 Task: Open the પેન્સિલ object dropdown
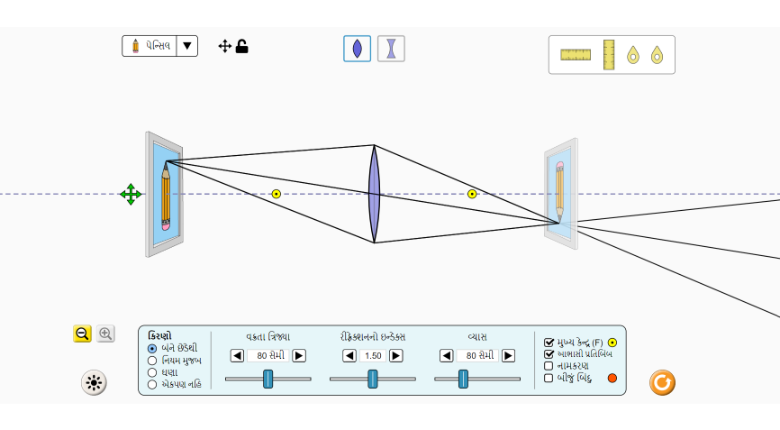[187, 46]
